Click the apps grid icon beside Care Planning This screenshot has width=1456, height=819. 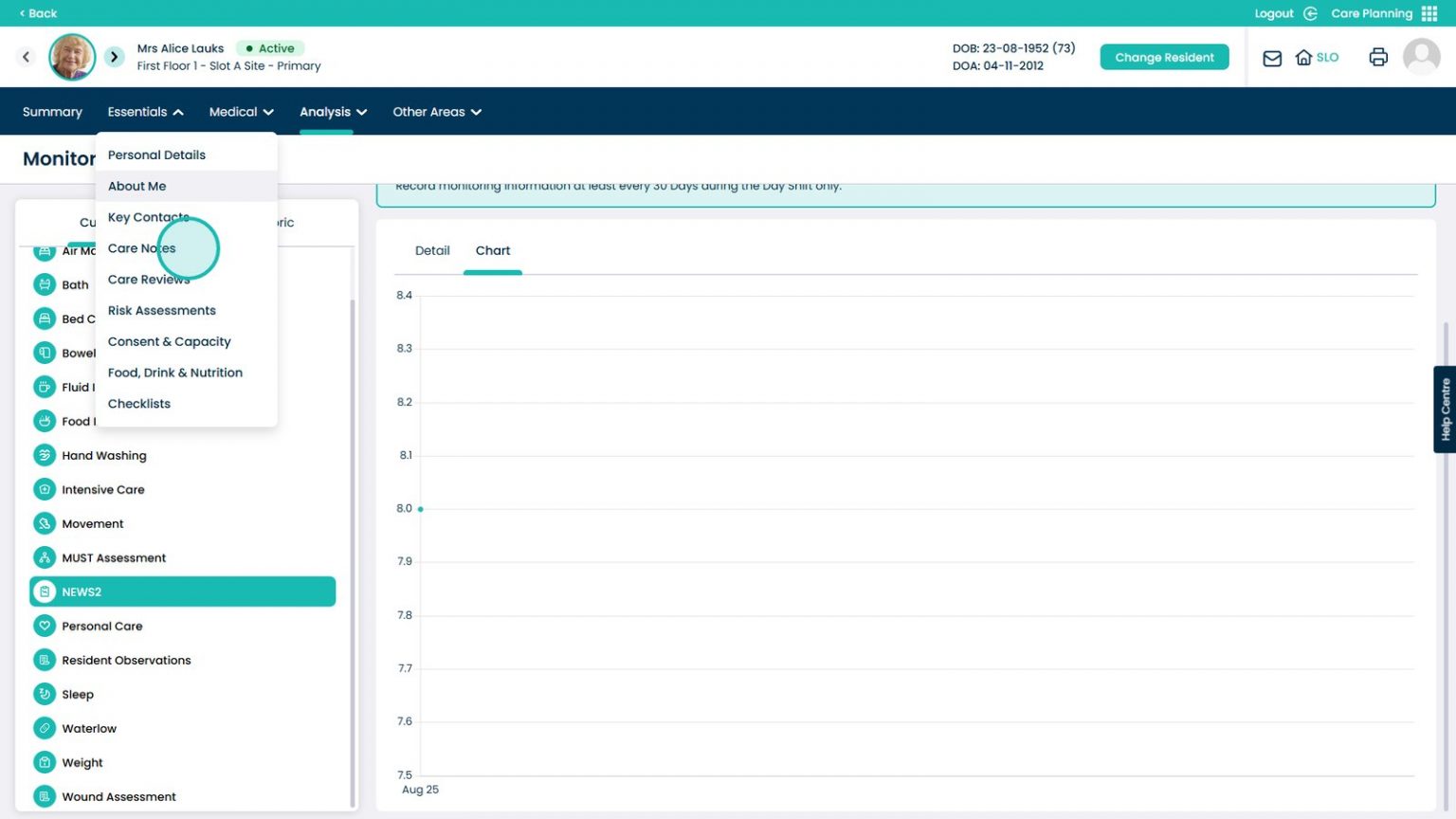[1431, 13]
